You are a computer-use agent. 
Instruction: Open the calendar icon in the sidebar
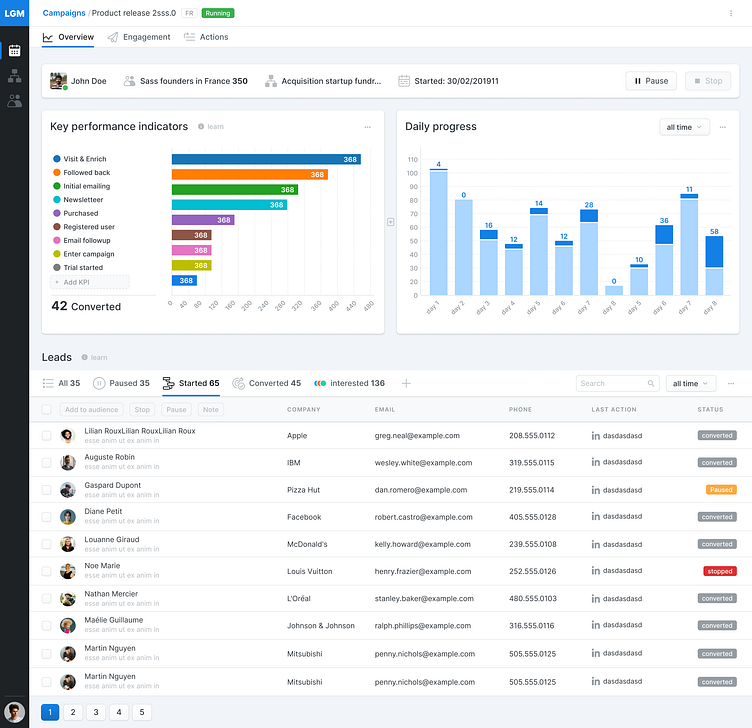click(14, 50)
